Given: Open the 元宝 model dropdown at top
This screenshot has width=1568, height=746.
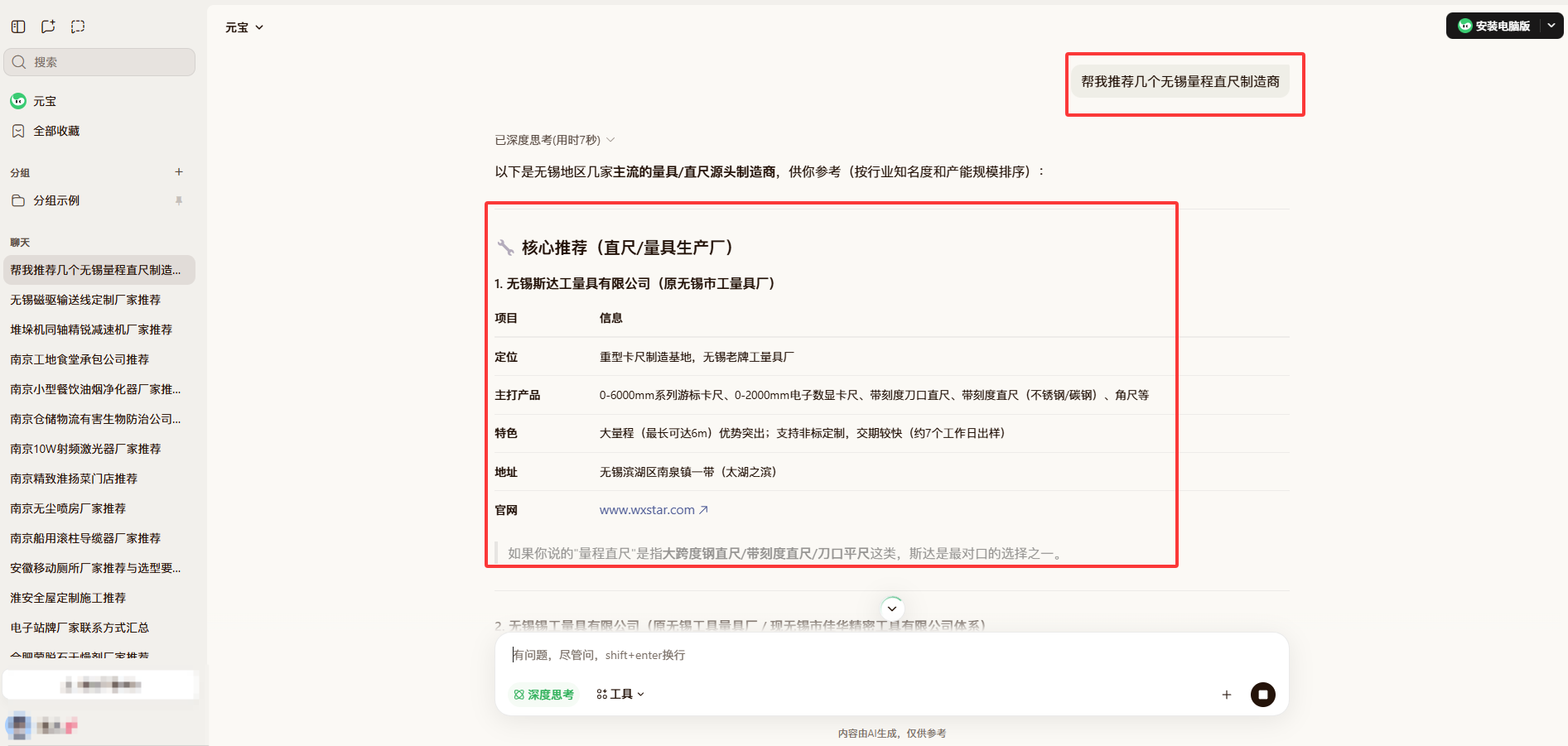Looking at the screenshot, I should coord(244,27).
